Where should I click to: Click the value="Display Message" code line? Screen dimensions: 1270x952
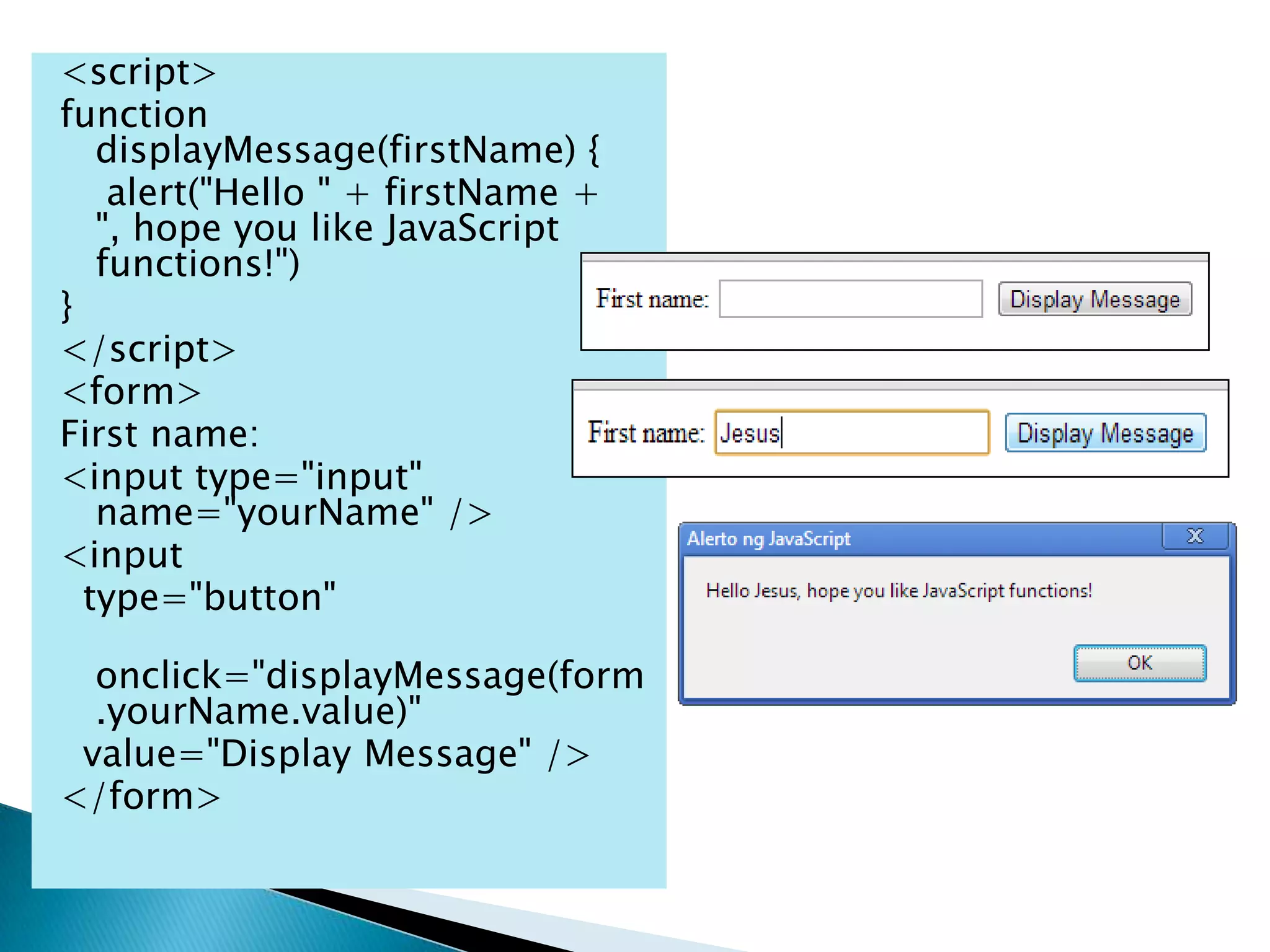(336, 754)
